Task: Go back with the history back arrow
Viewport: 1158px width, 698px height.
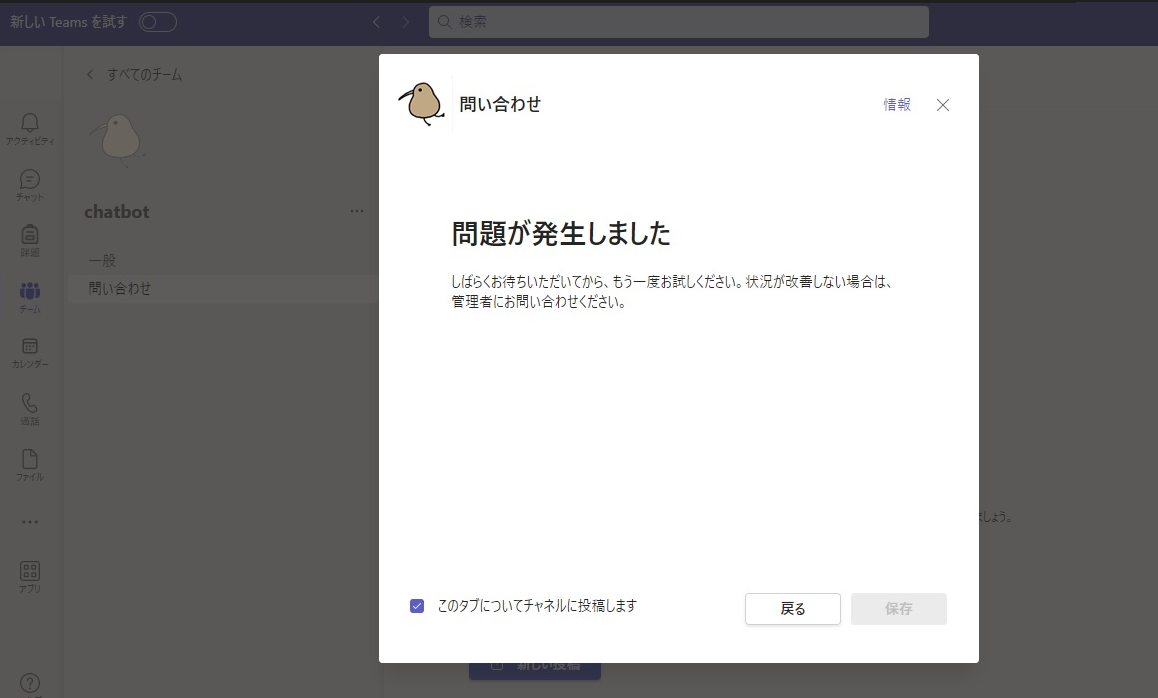Action: [x=377, y=22]
